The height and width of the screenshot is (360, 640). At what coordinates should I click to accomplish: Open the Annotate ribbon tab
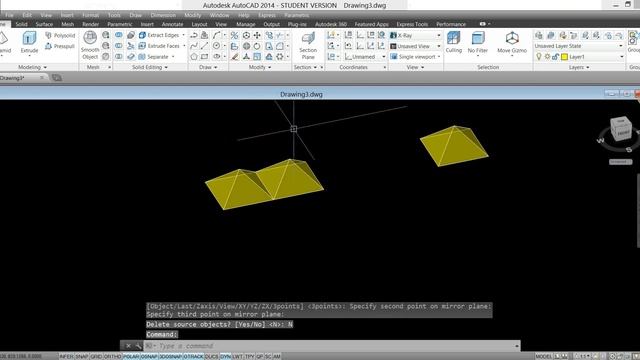(172, 24)
